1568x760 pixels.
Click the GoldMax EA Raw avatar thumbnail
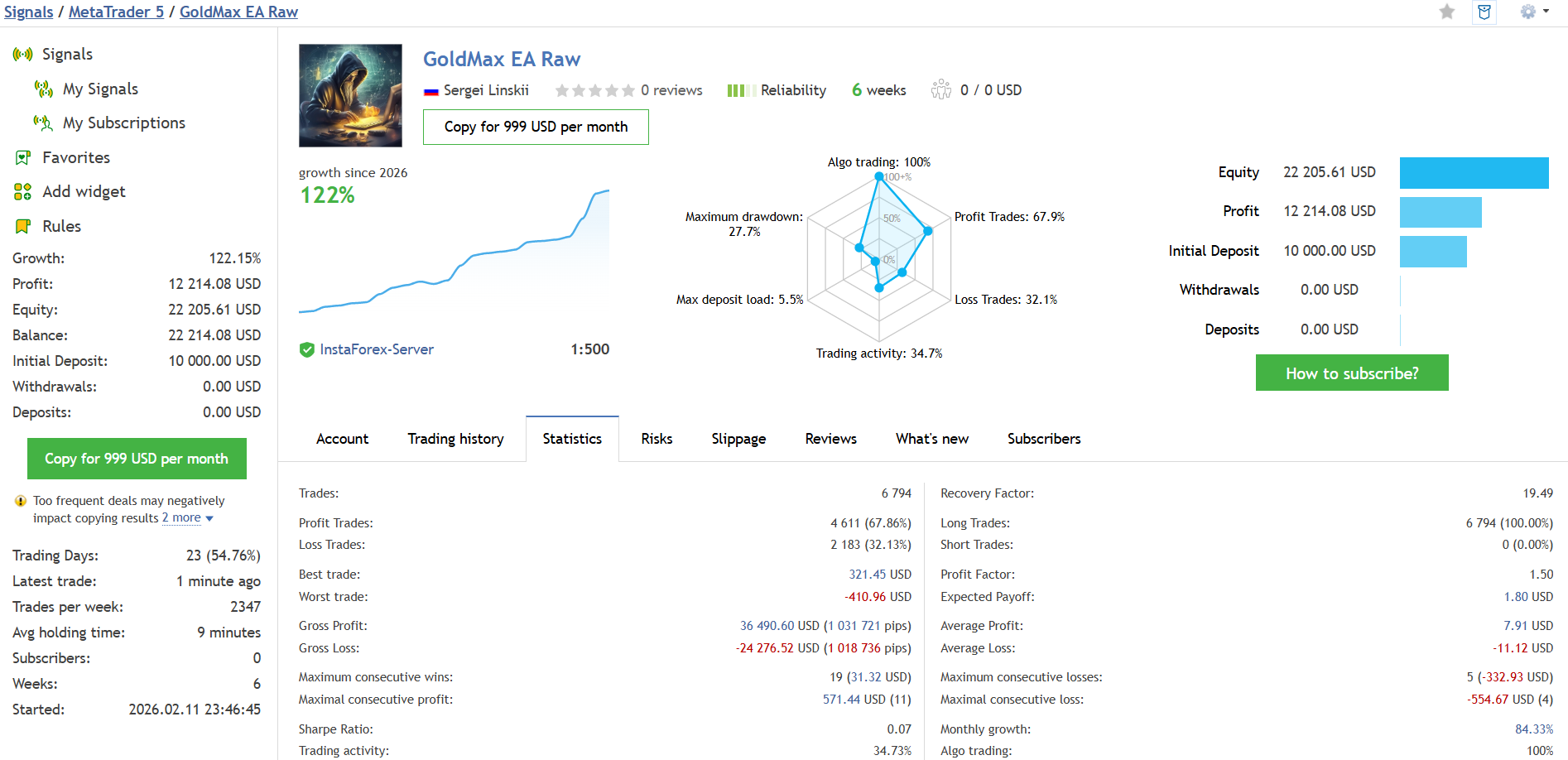click(350, 95)
